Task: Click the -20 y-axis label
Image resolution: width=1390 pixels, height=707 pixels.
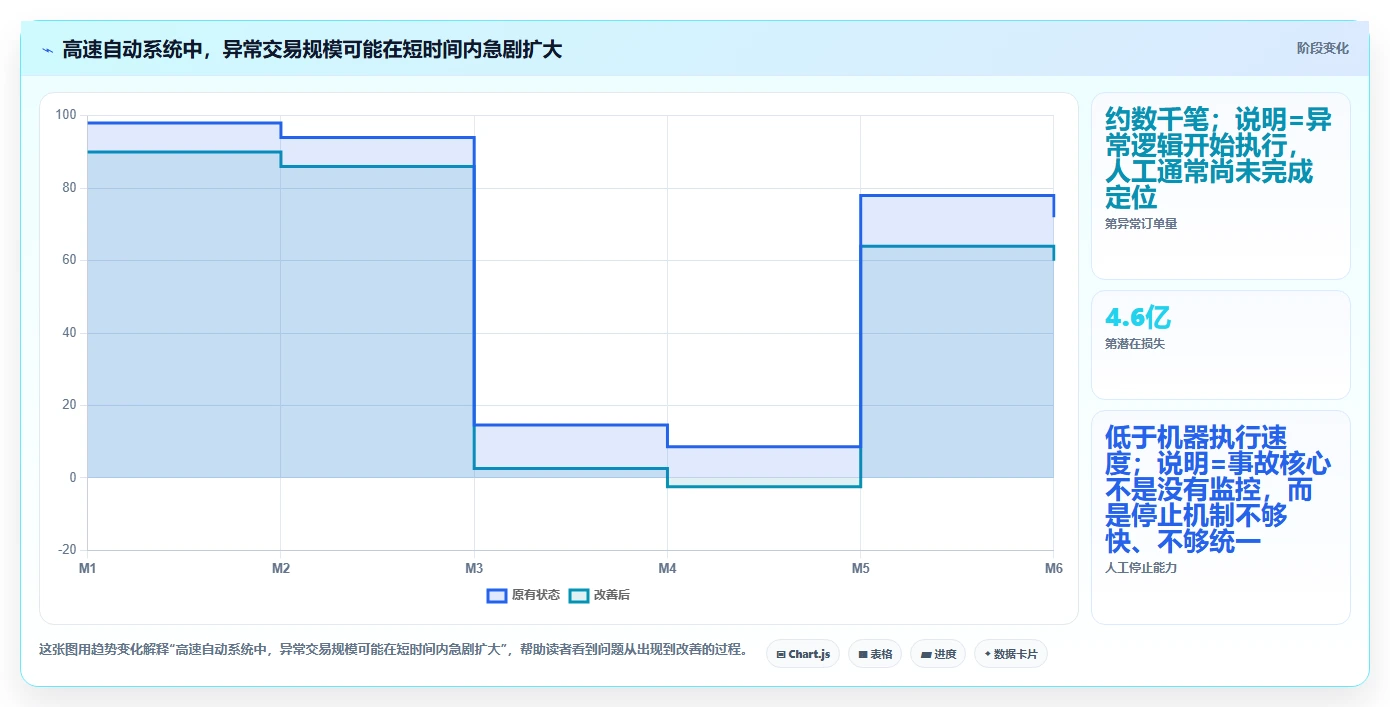Action: [x=67, y=550]
